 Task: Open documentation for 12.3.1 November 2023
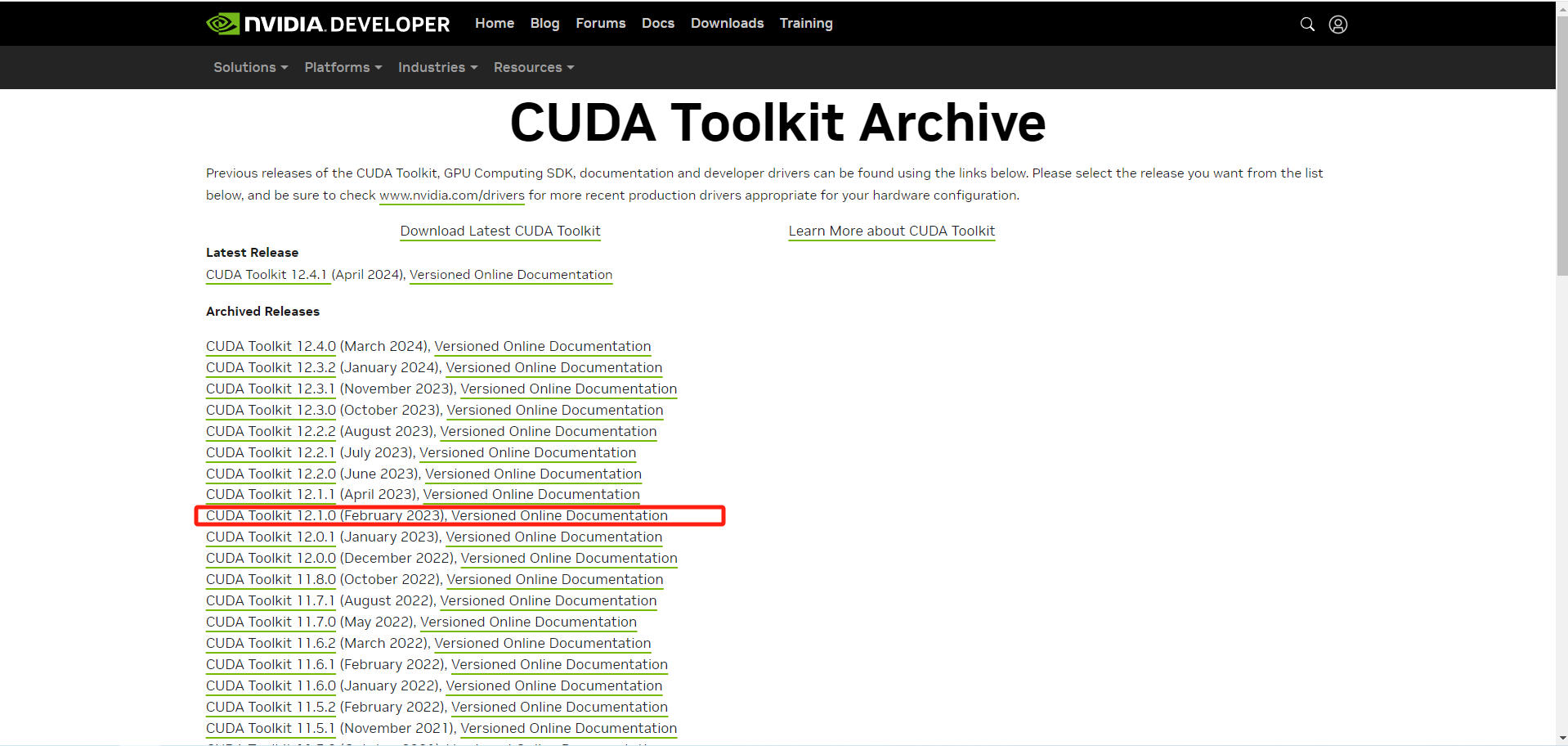pos(569,389)
